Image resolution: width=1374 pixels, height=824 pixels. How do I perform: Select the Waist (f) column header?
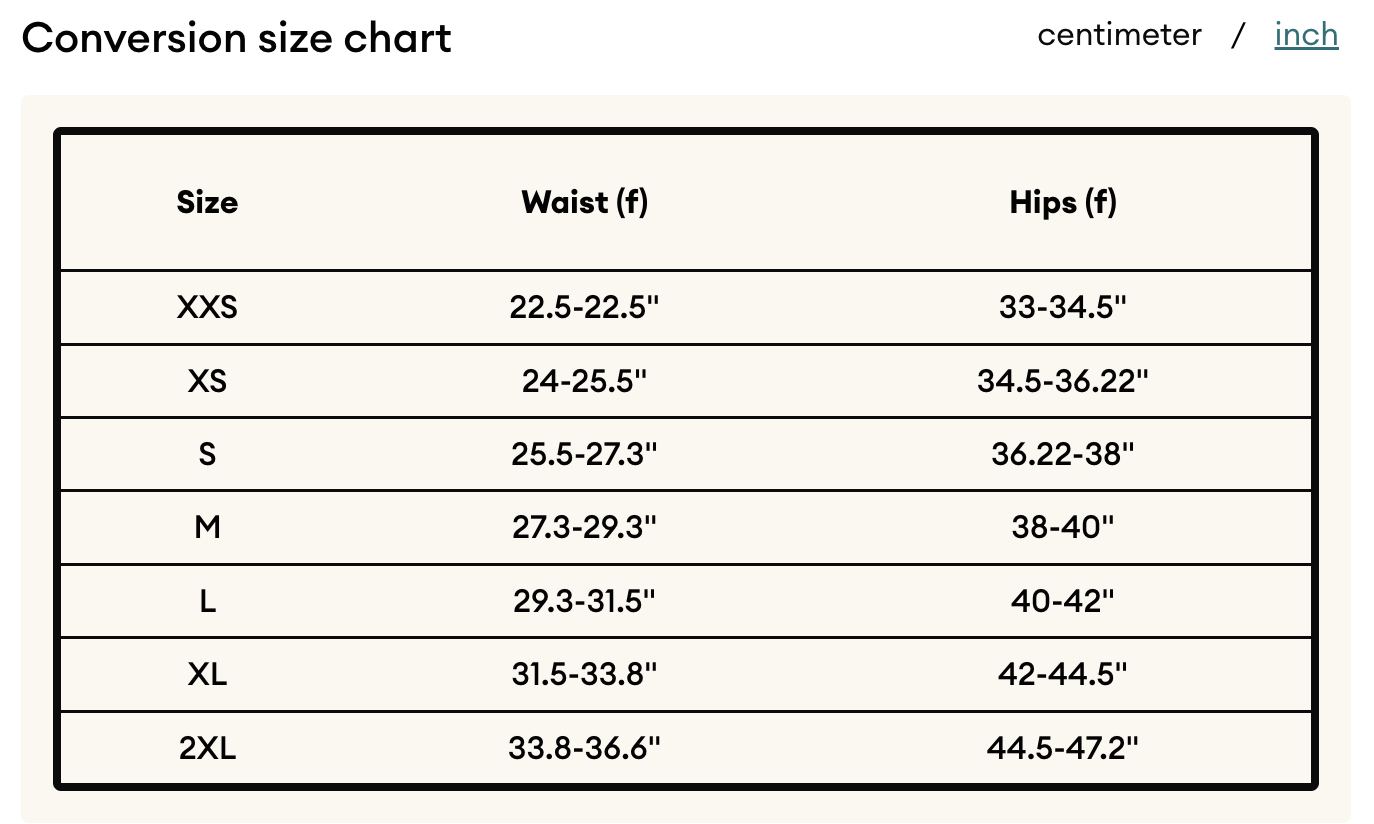585,203
